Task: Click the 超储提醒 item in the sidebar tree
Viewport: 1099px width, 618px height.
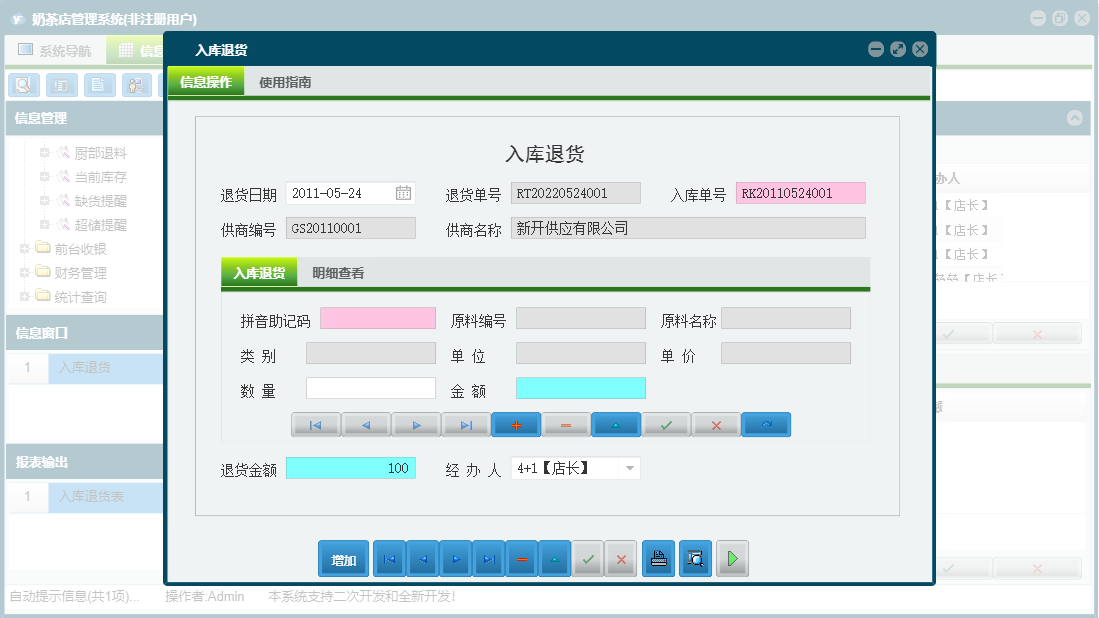Action: [100, 224]
